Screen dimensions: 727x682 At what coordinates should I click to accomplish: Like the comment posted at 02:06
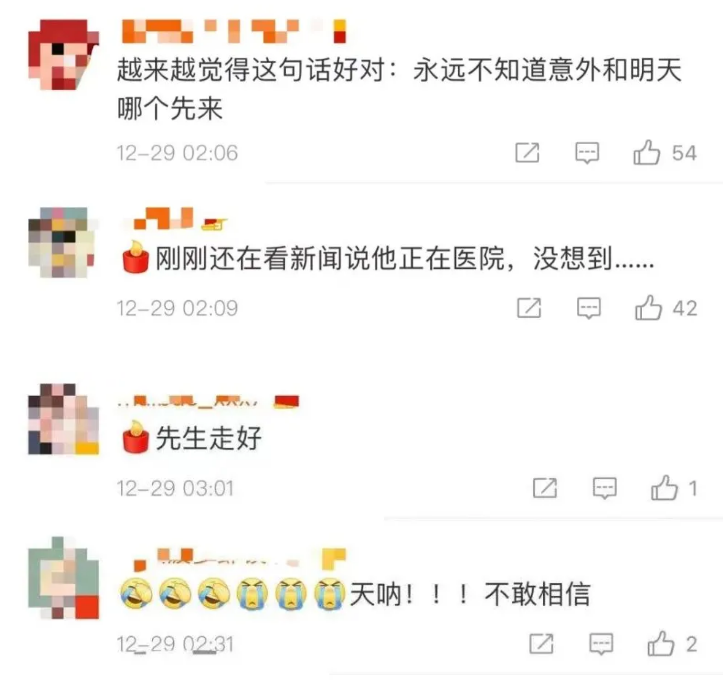646,153
